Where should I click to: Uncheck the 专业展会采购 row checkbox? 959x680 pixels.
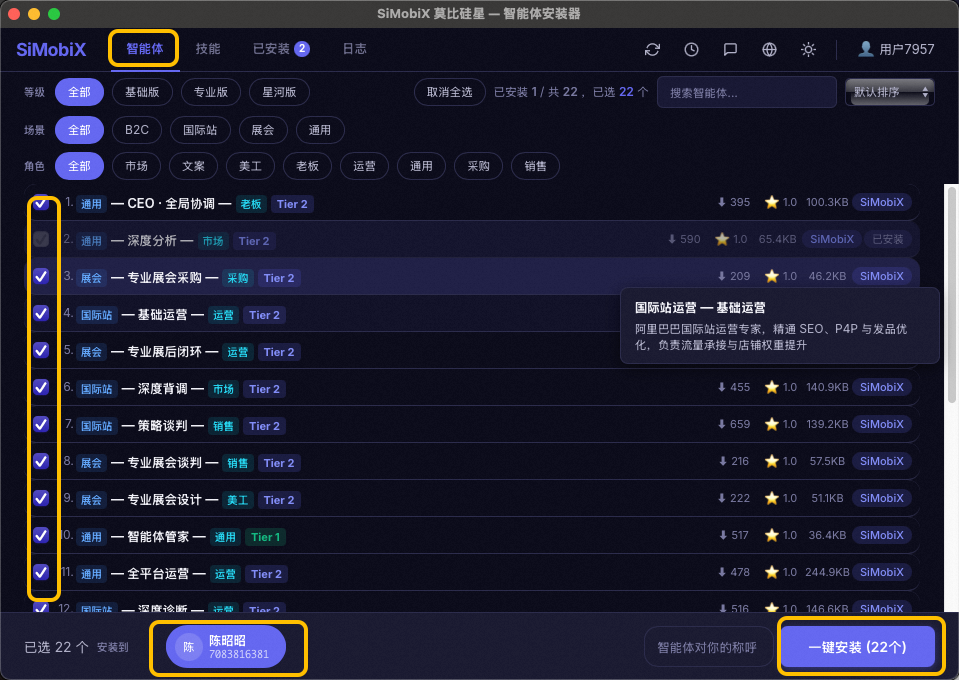(41, 276)
